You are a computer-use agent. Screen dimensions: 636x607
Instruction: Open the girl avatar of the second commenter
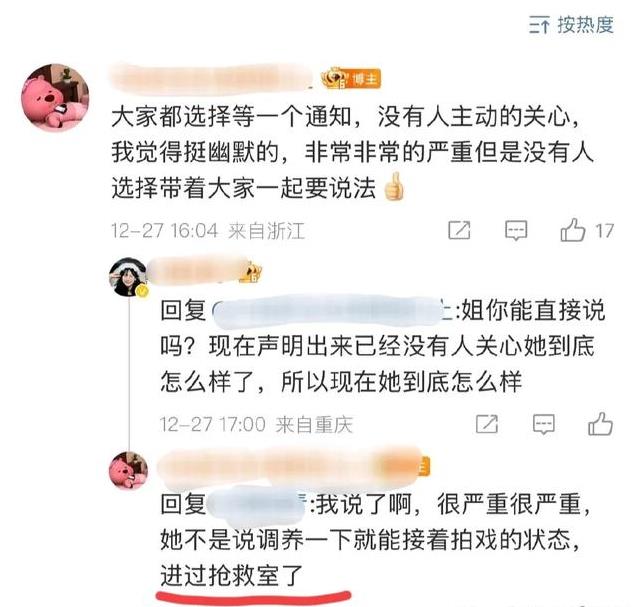coord(128,277)
